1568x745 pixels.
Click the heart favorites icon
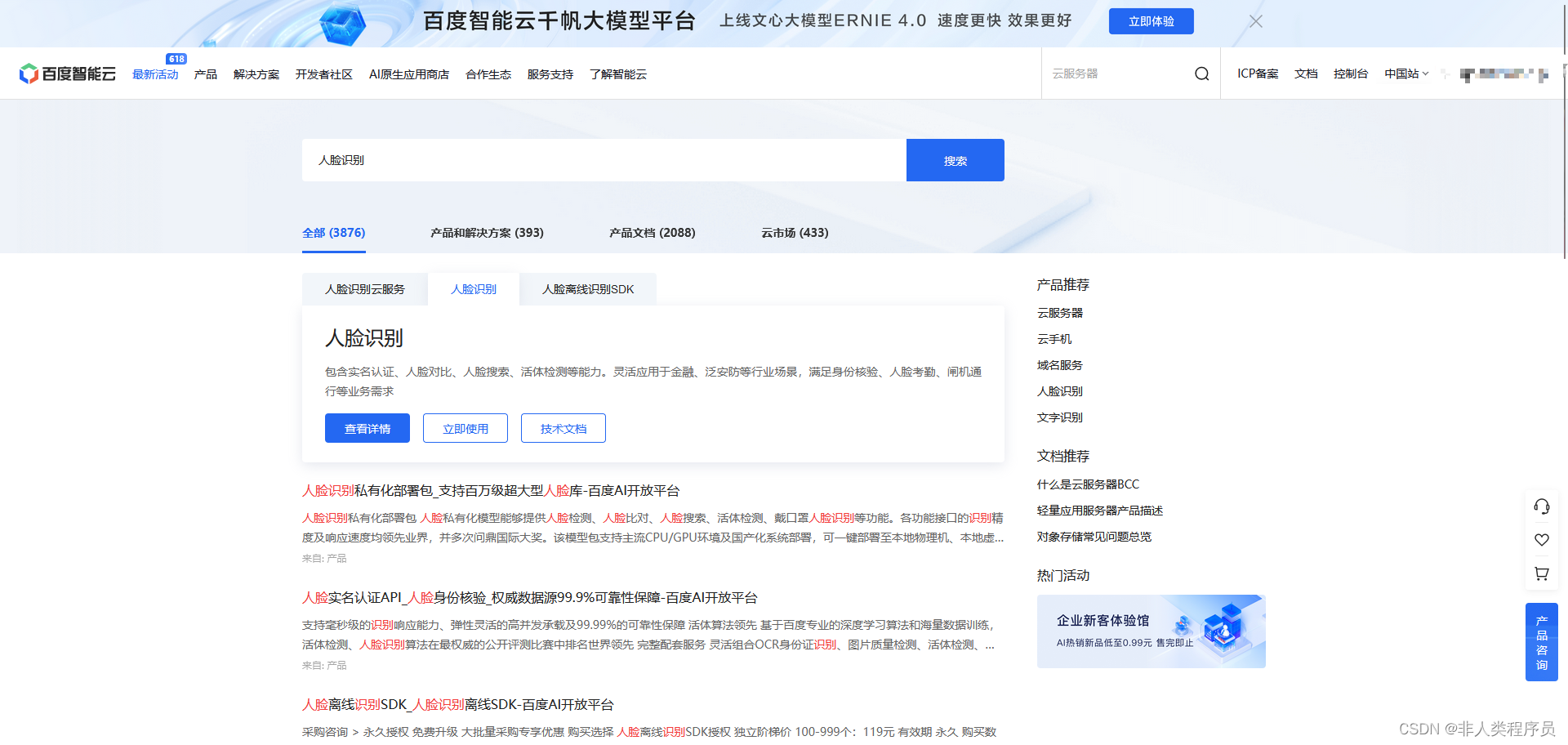click(x=1542, y=540)
